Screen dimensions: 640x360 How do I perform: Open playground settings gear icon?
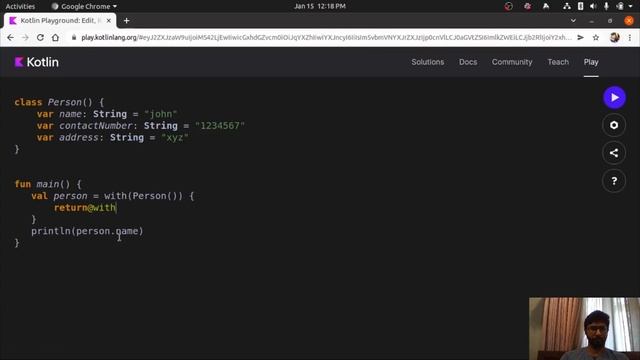[614, 125]
